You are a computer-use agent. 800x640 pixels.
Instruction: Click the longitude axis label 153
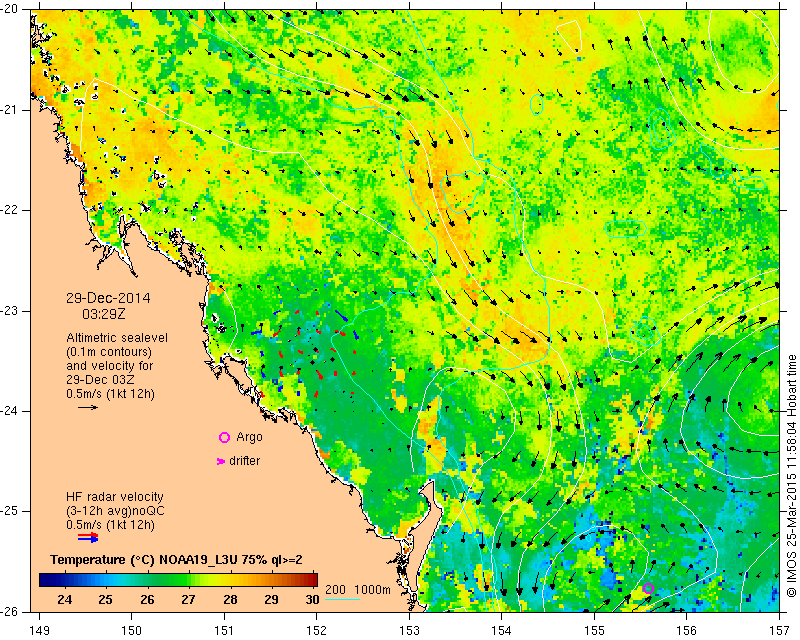click(x=410, y=631)
